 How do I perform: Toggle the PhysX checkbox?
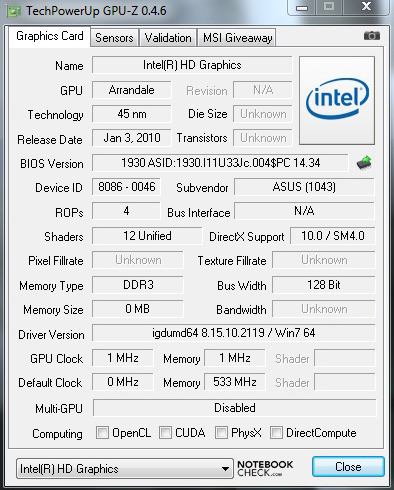[221, 433]
